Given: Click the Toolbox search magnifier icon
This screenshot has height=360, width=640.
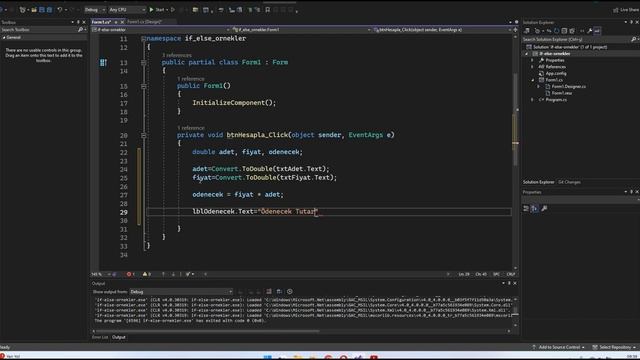Looking at the screenshot, I should tap(80, 30).
